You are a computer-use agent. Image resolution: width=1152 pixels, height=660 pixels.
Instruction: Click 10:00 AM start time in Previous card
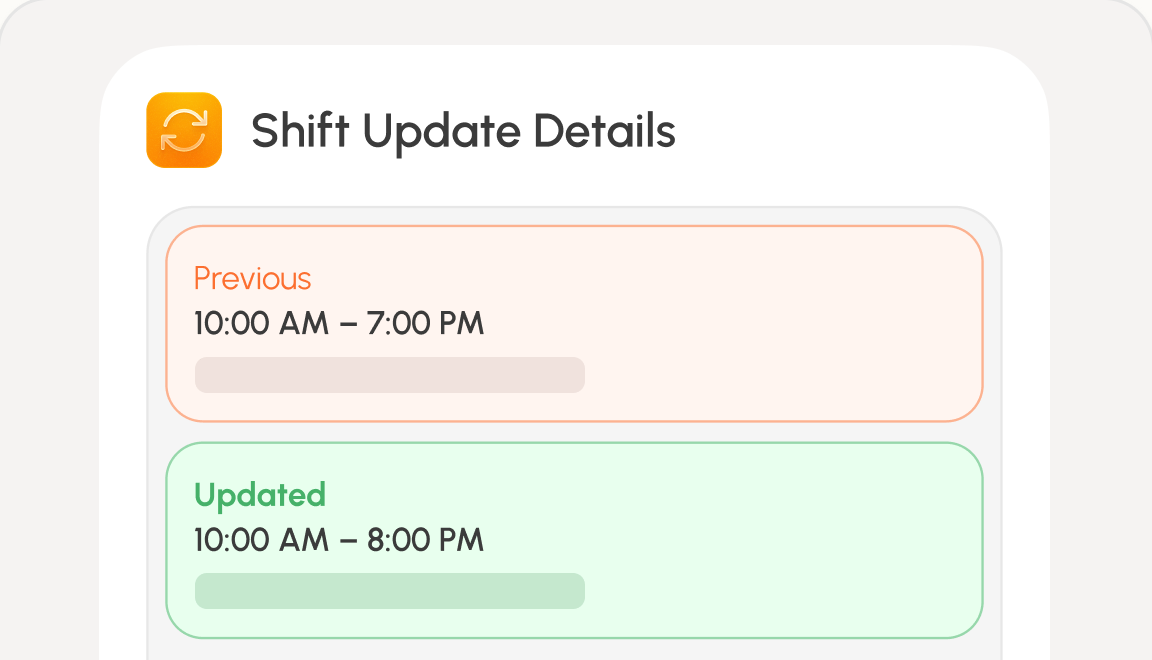(261, 323)
